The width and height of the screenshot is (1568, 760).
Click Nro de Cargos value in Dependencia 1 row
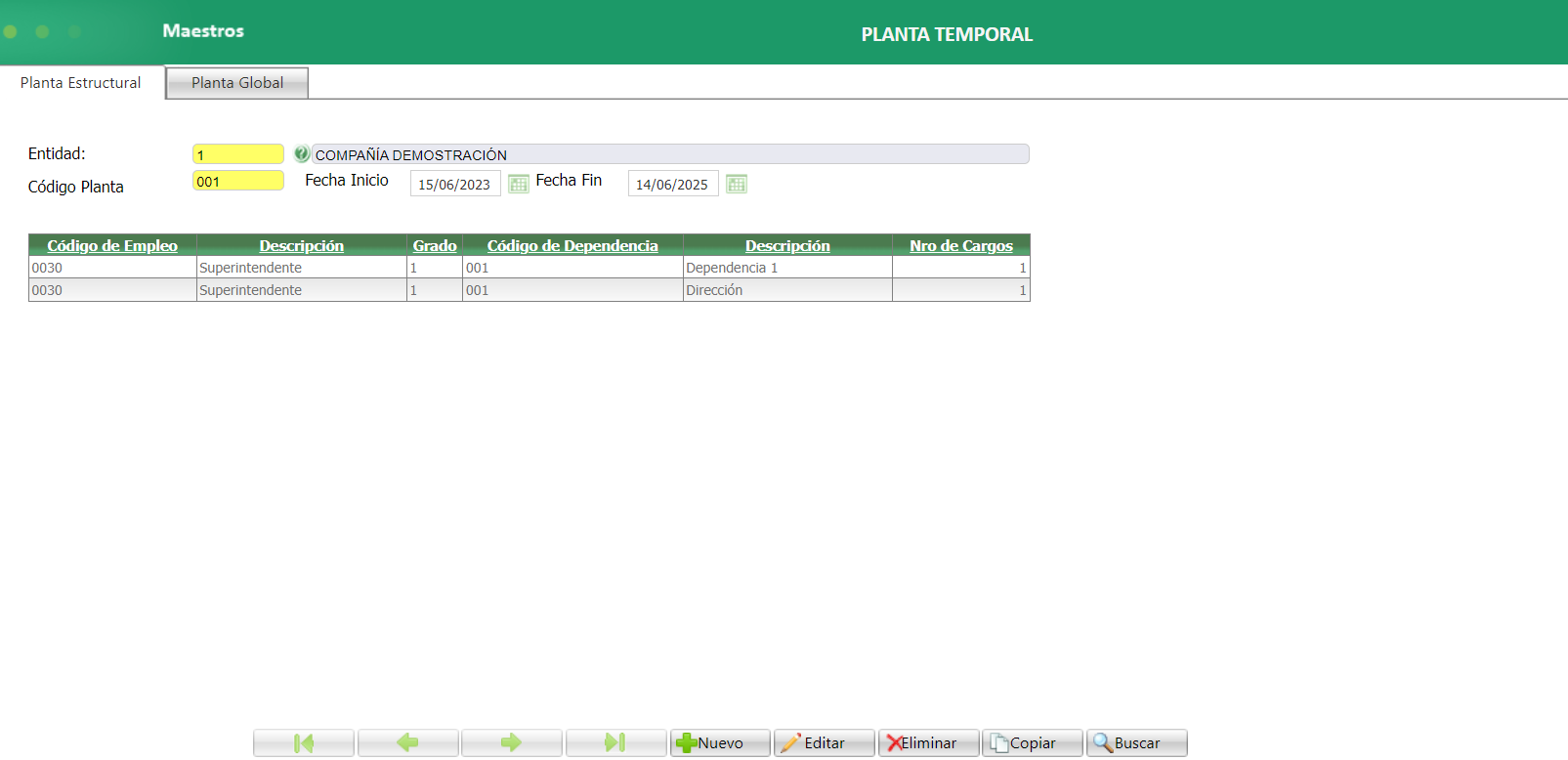tap(961, 268)
